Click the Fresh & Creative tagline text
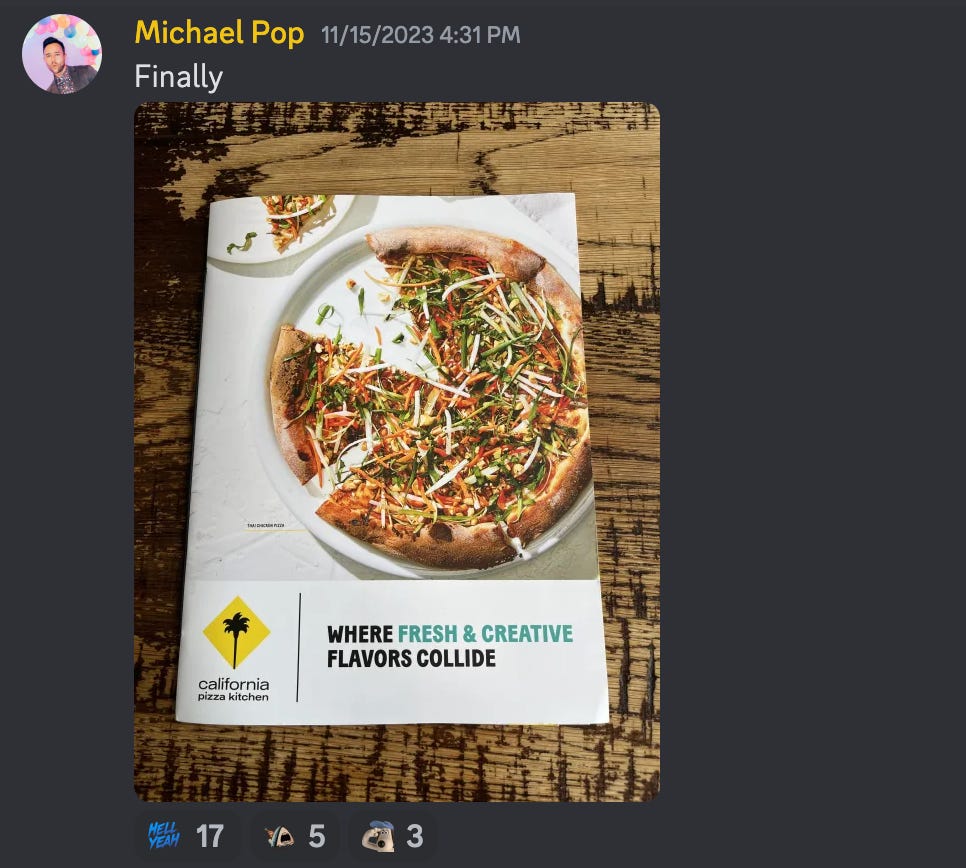966x868 pixels. pyautogui.click(x=485, y=634)
